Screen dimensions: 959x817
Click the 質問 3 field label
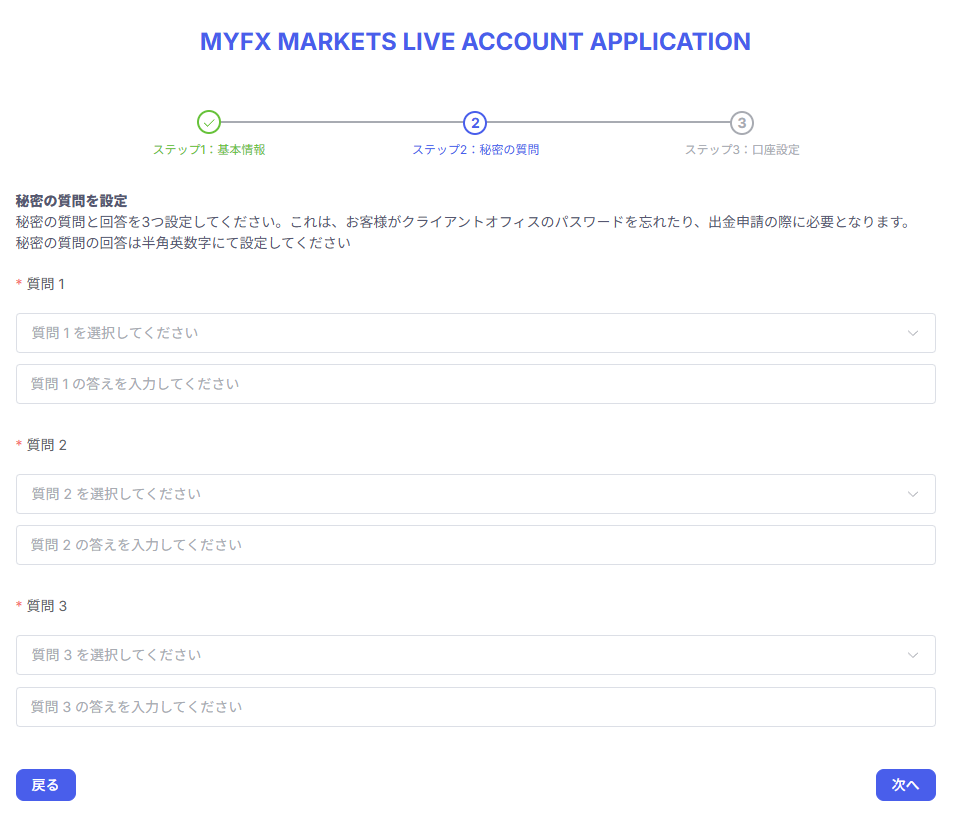click(46, 606)
